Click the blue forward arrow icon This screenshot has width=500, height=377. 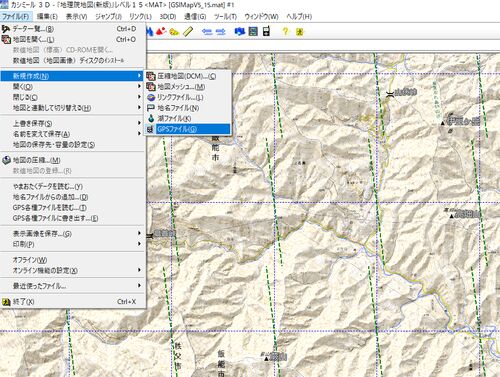point(220,32)
